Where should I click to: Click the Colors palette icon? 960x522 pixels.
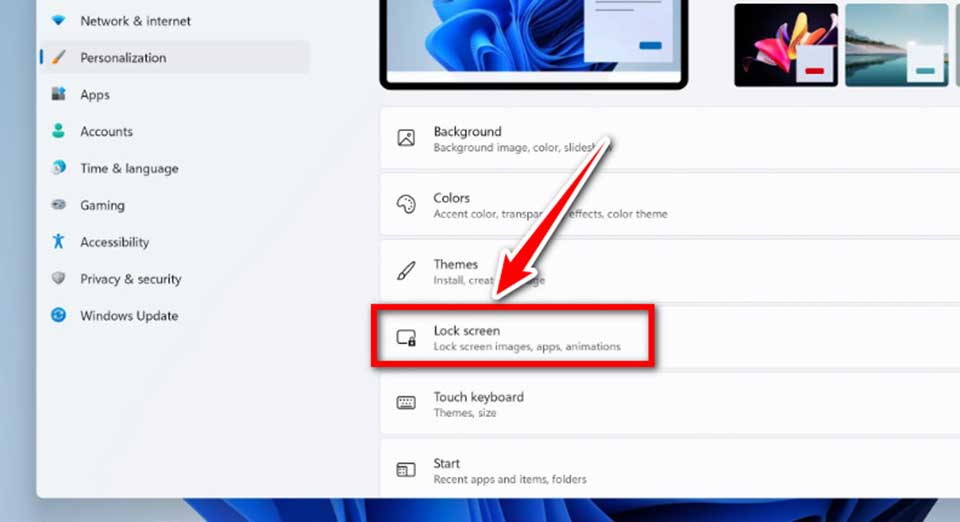(x=406, y=204)
